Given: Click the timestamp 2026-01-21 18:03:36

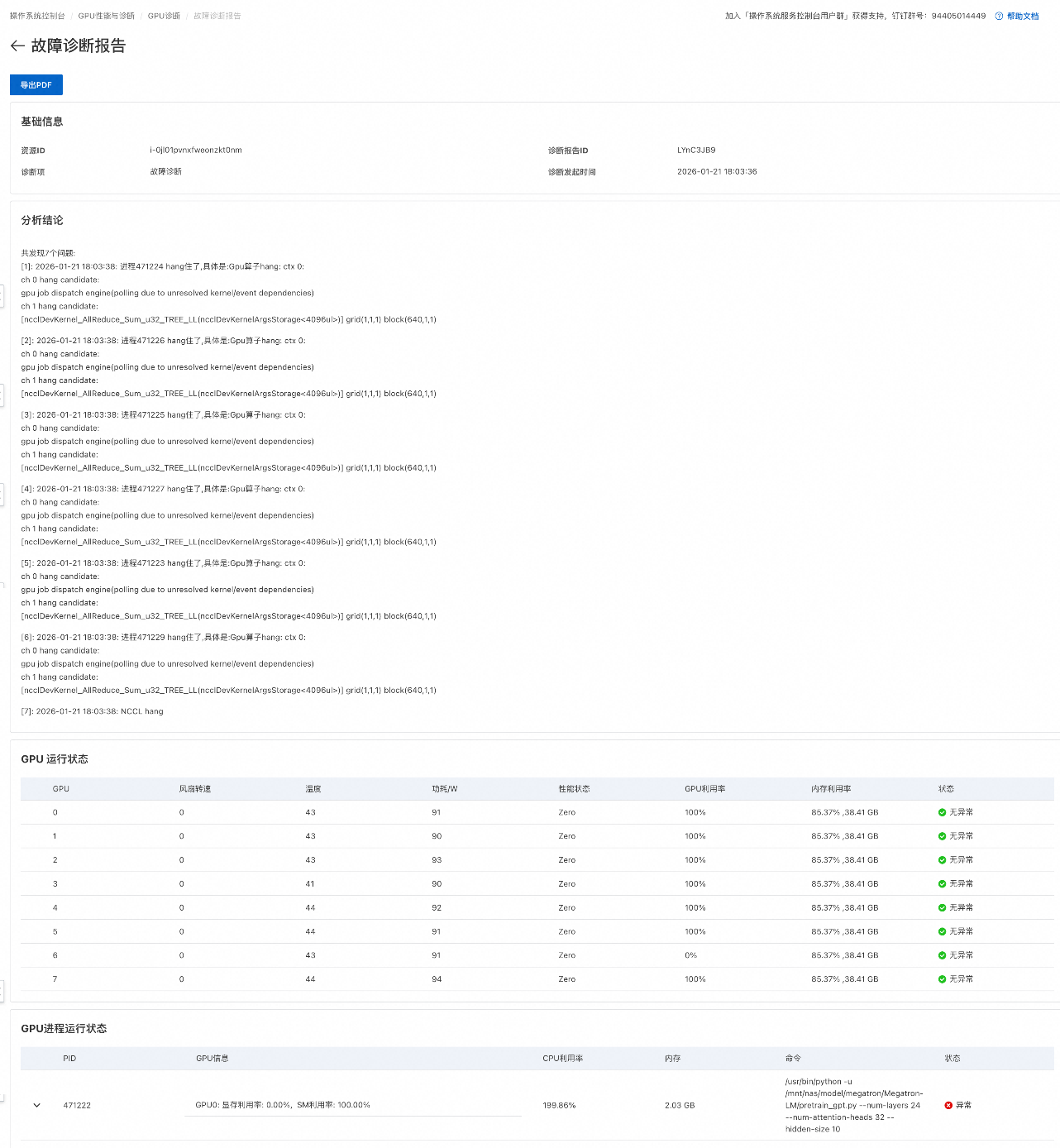Looking at the screenshot, I should pyautogui.click(x=717, y=172).
